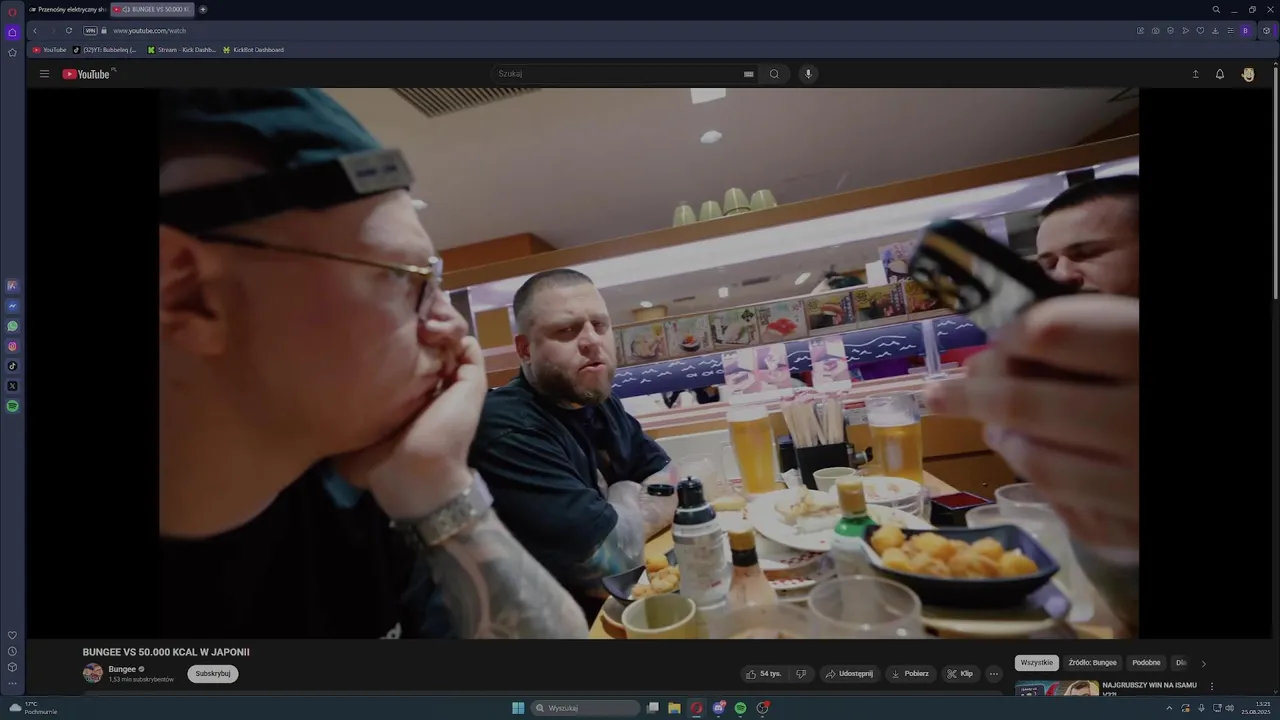The image size is (1280, 720).
Task: Open the star bookmarks icon in the sidebar
Action: [x=12, y=52]
